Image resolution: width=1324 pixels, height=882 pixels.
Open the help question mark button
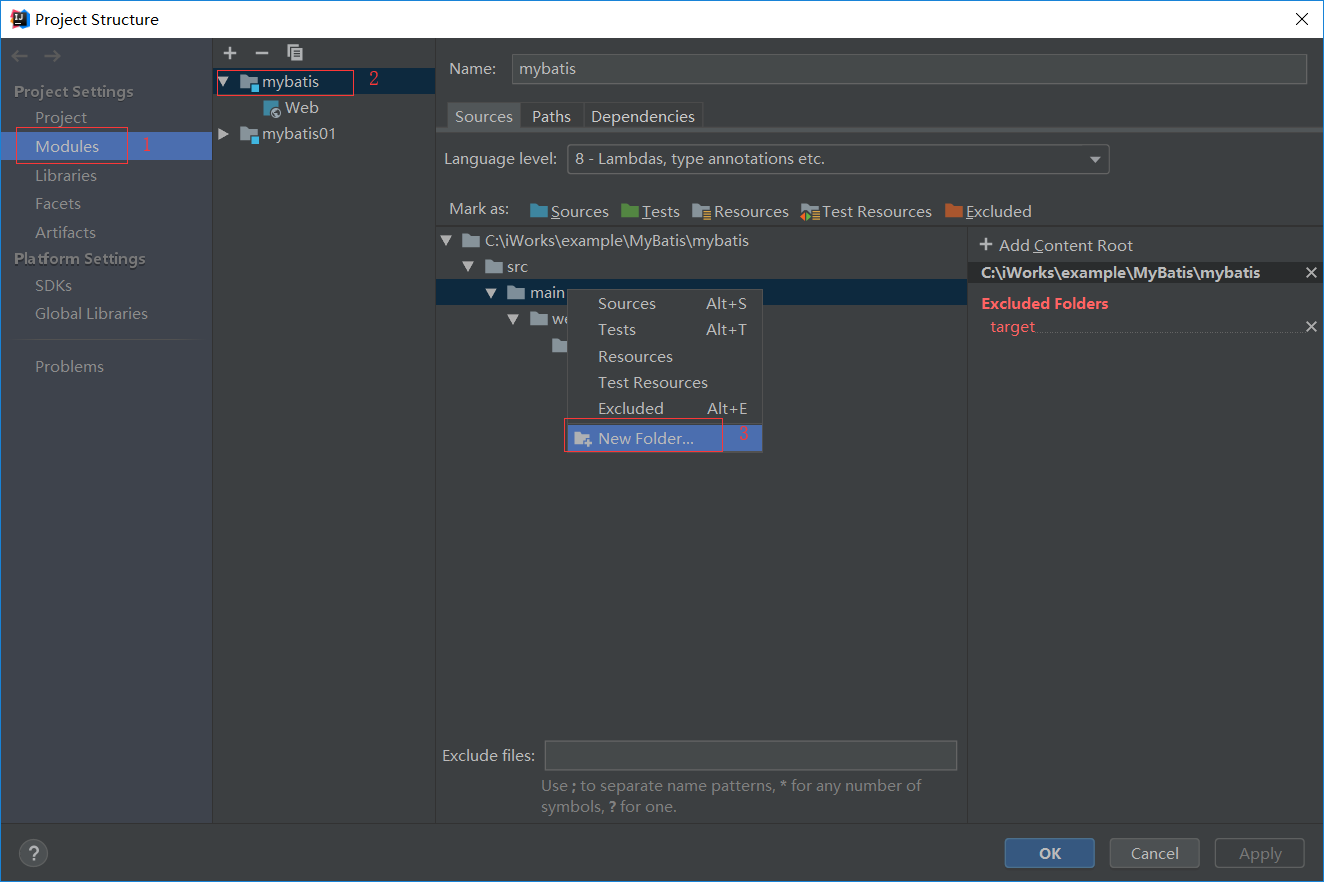(33, 853)
